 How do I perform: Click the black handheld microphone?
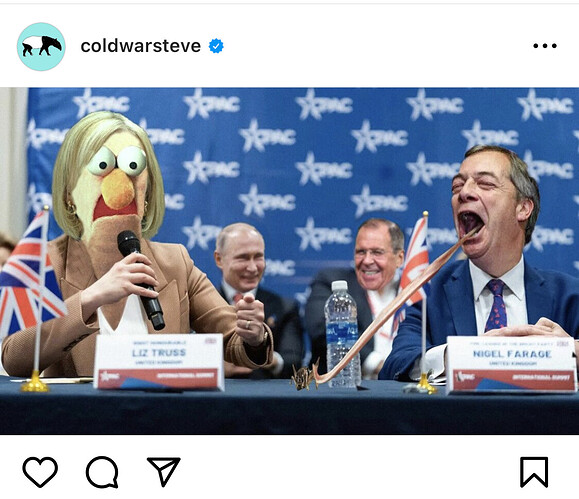[140, 279]
